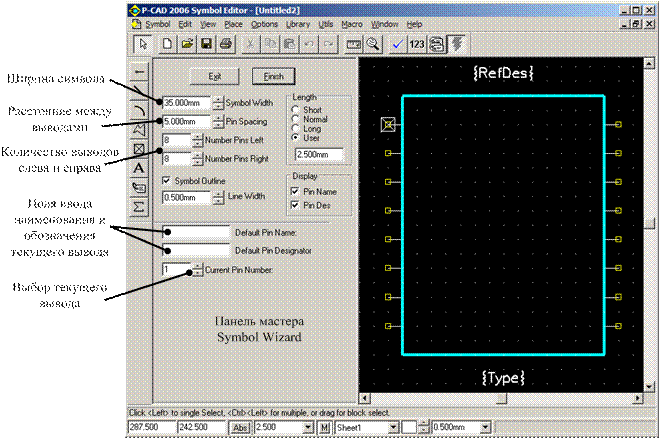Click the 123 renumber icon
Image resolution: width=661 pixels, height=440 pixels.
[x=417, y=44]
